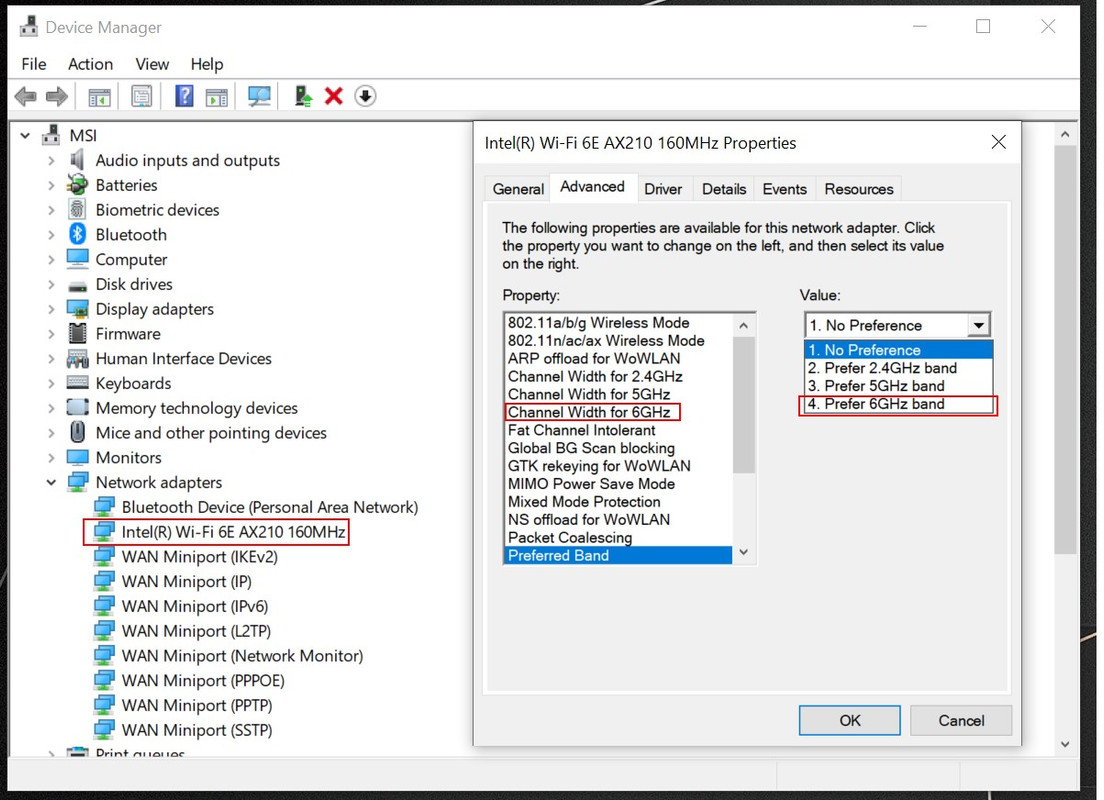Click Device Manager scrollbar up arrow
This screenshot has width=1104, height=800.
pyautogui.click(x=1065, y=134)
